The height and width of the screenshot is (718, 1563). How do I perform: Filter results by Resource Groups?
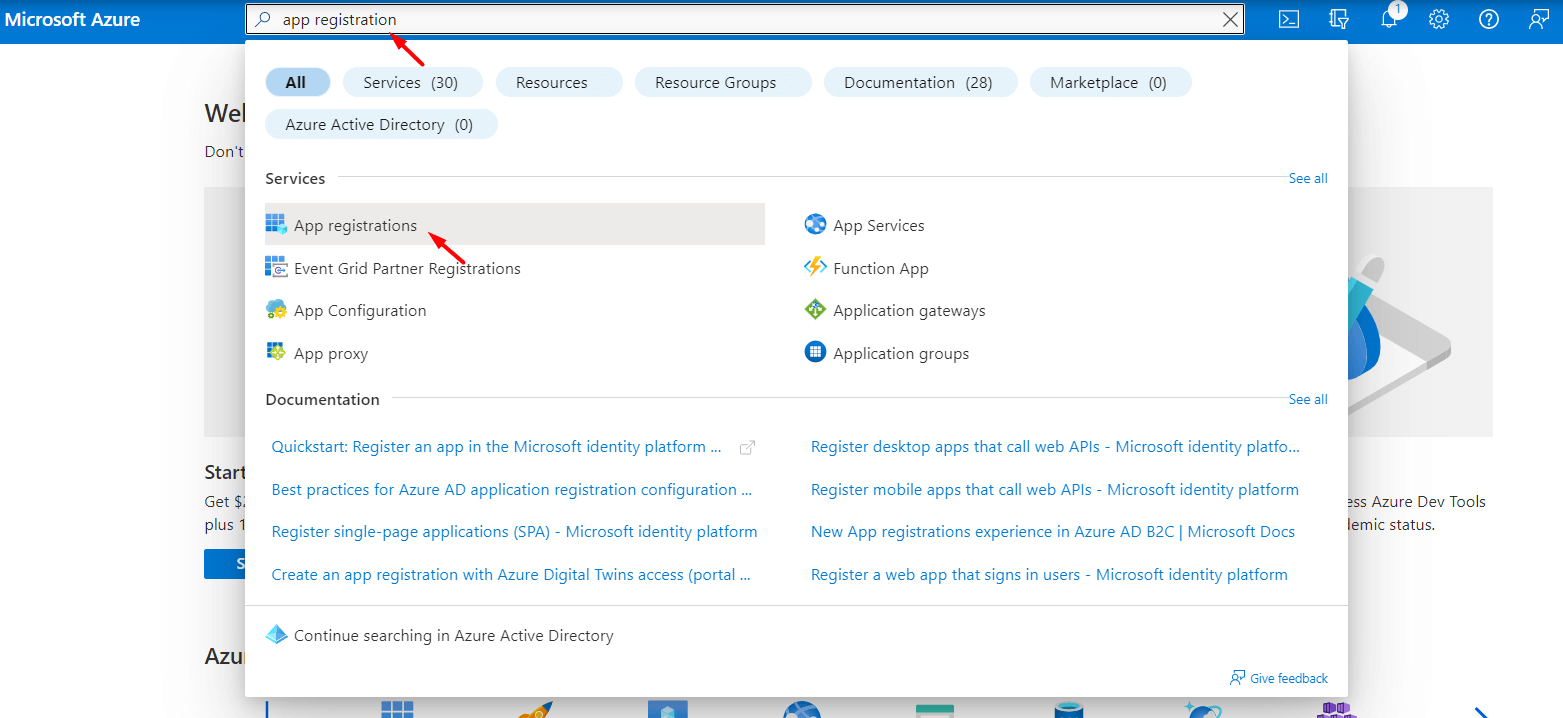723,82
